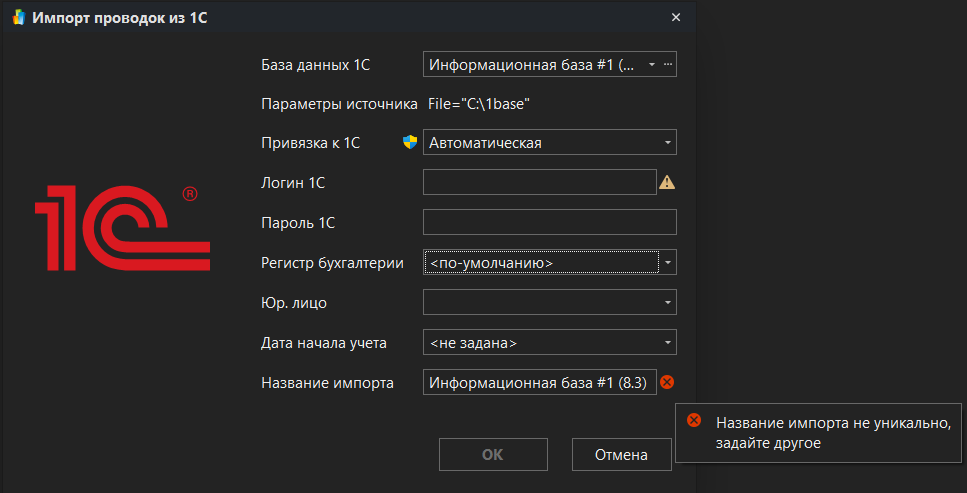Screen dimensions: 967x493
Task: Click the app icon in the title bar
Action: pos(19,17)
